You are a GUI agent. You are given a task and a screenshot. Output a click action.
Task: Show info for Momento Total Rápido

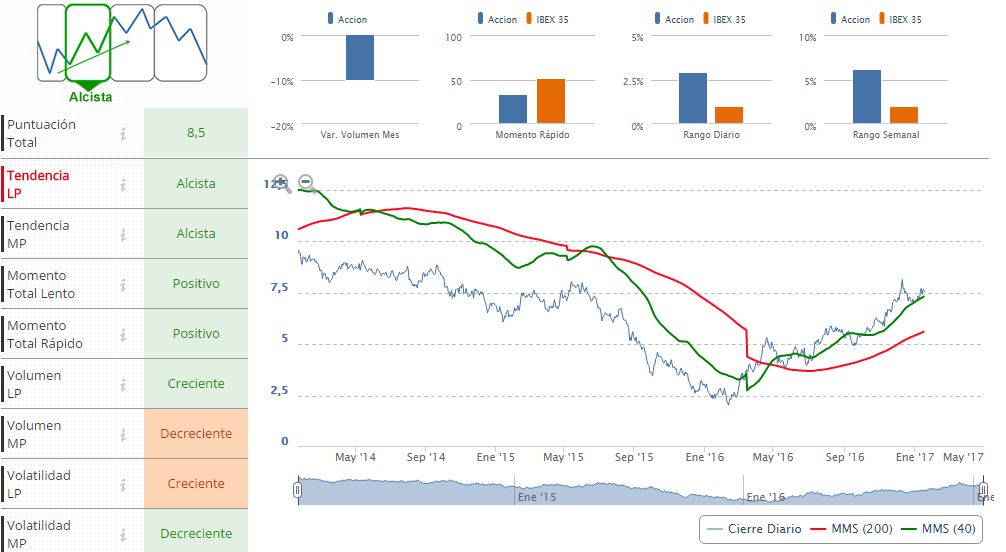click(123, 335)
